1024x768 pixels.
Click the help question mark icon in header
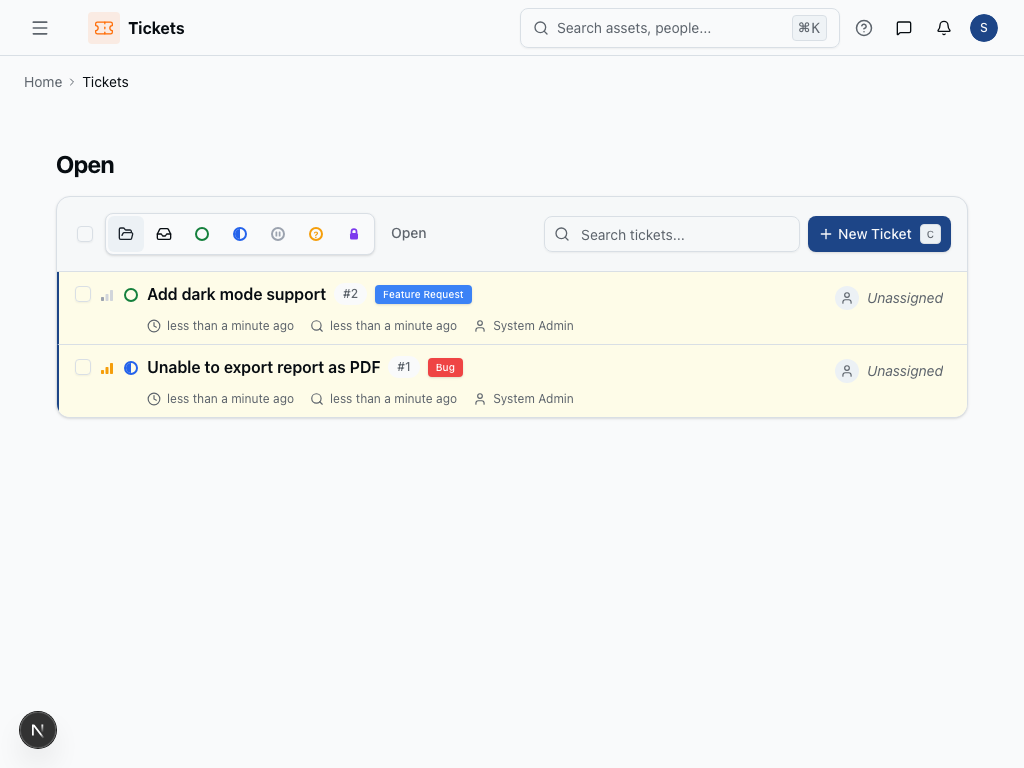[864, 28]
